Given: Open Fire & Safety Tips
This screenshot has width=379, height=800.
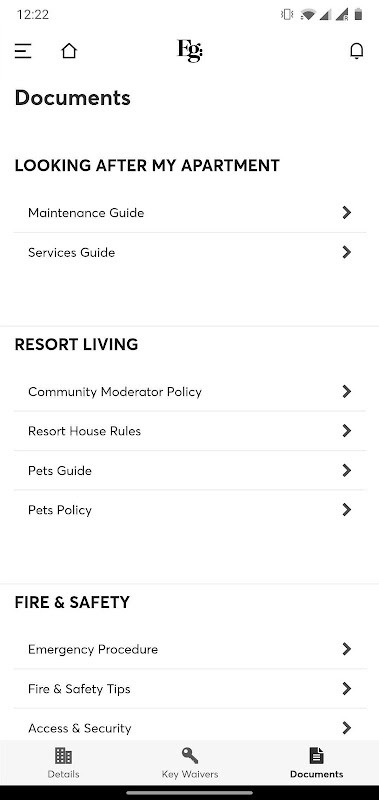Looking at the screenshot, I should click(x=190, y=689).
